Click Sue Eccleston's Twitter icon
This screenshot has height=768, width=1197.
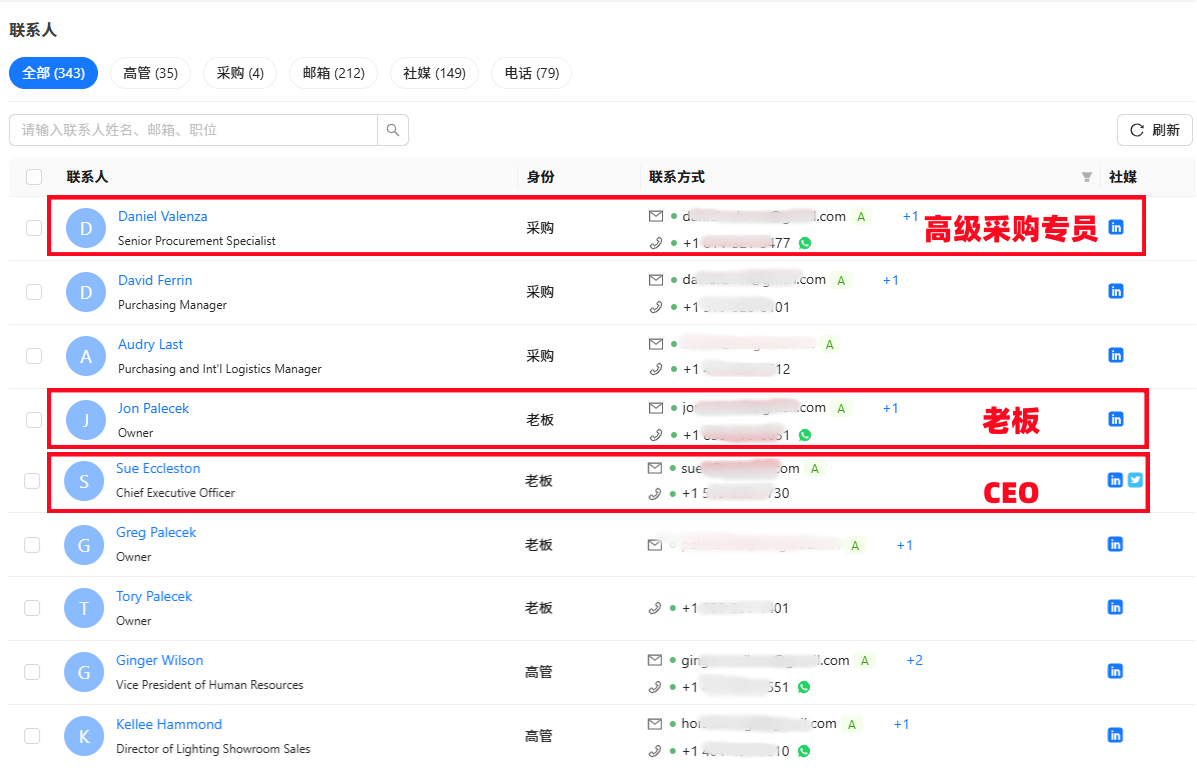(x=1135, y=480)
